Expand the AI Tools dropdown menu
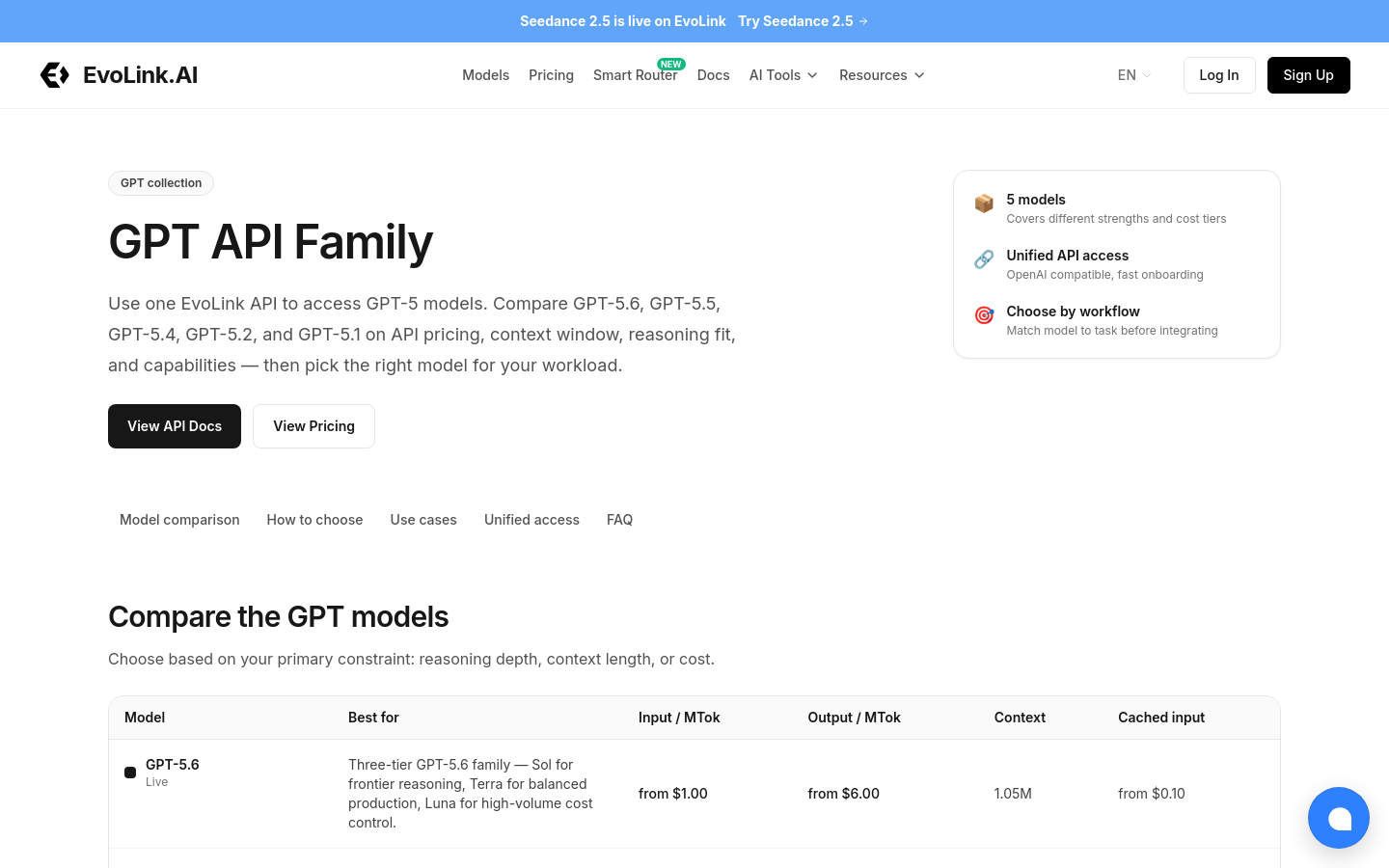 point(783,75)
